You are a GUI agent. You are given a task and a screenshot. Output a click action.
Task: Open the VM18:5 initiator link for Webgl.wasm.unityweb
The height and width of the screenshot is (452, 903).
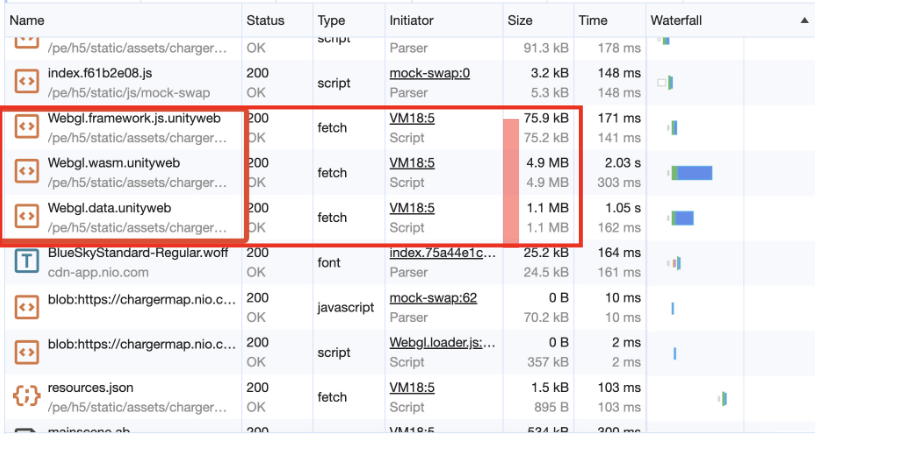click(412, 163)
